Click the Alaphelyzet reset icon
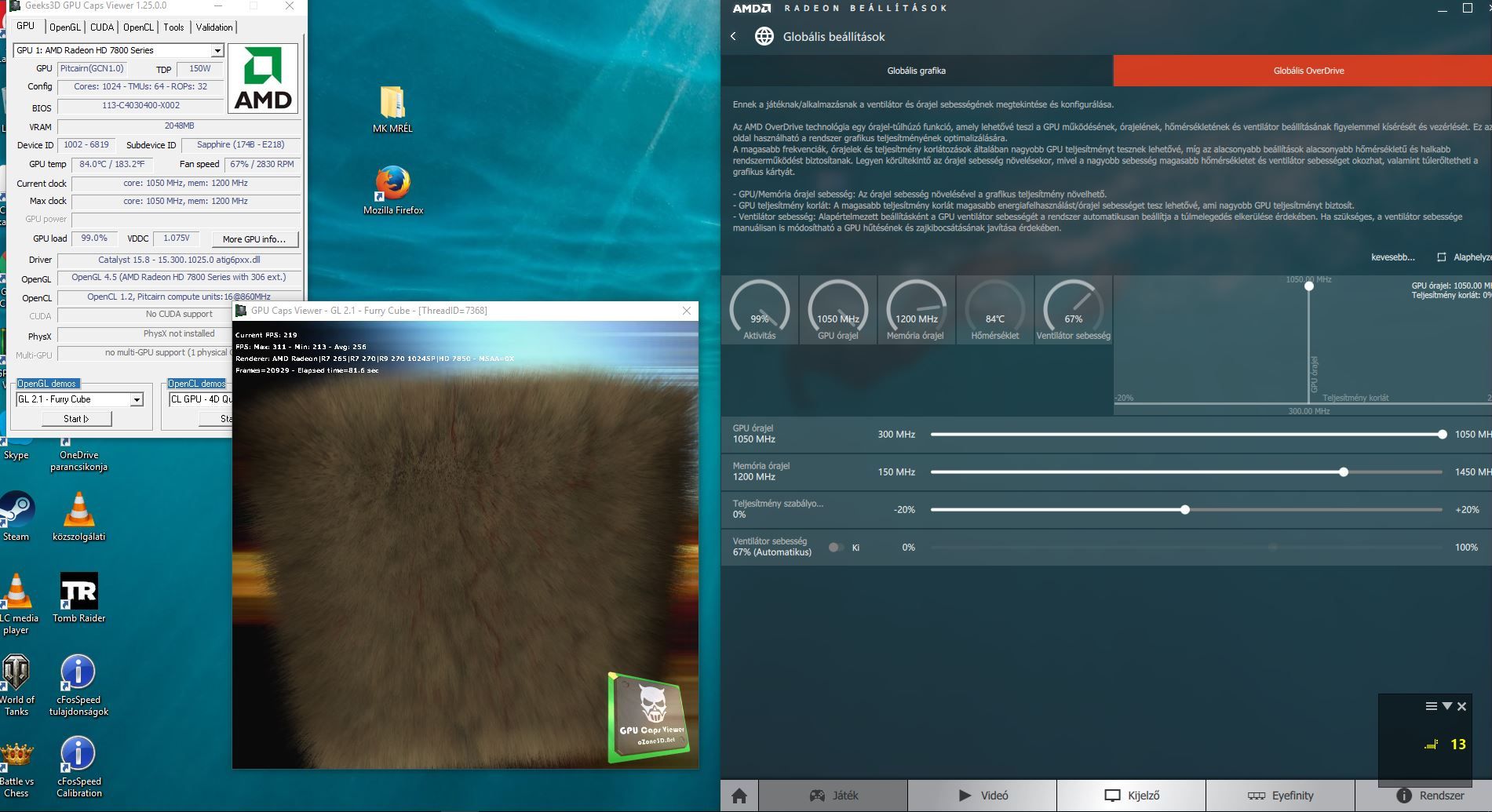Viewport: 1492px width, 812px height. 1441,257
